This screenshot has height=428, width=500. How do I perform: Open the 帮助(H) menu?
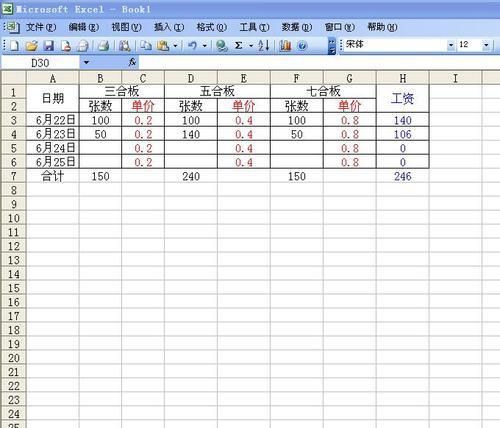tap(382, 27)
